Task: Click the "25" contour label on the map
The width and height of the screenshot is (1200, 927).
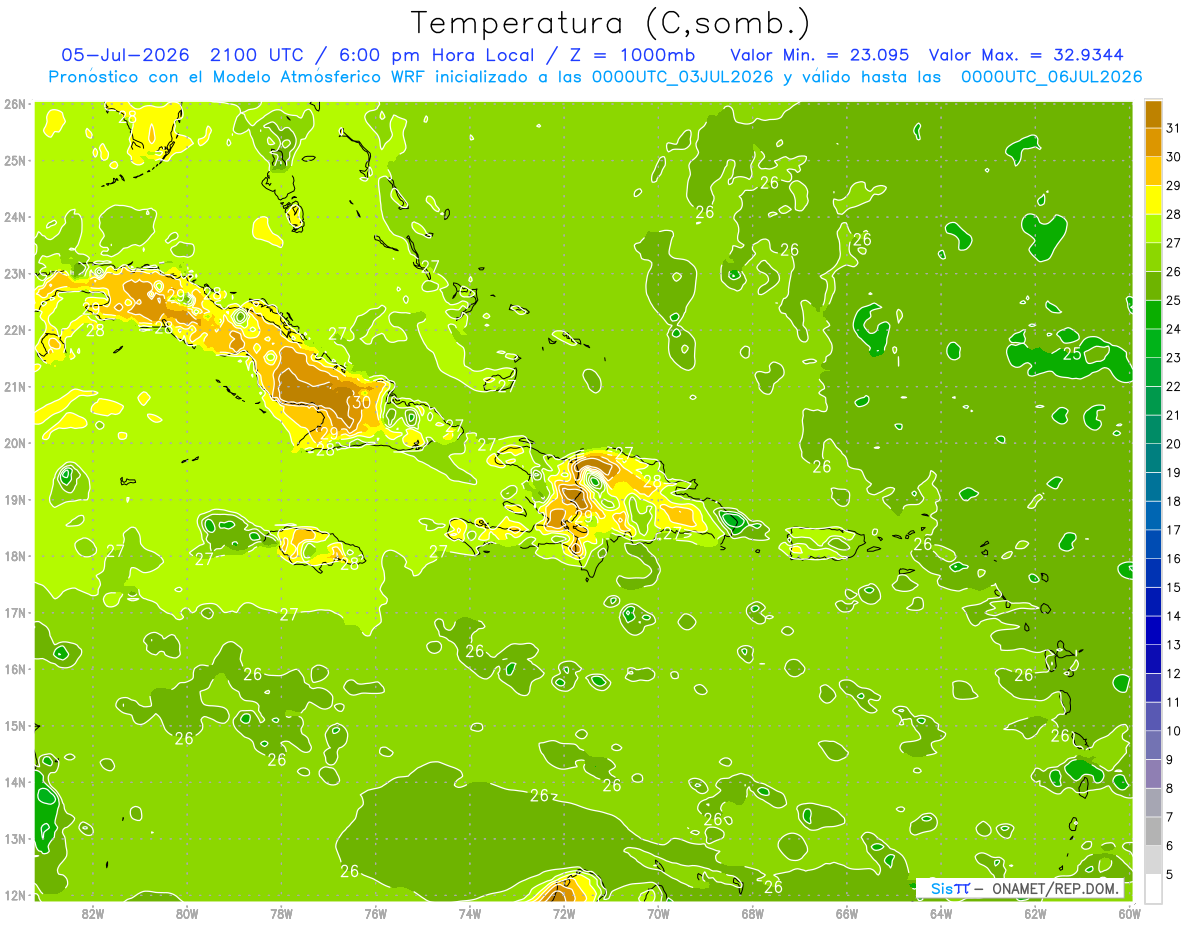Action: [1071, 353]
